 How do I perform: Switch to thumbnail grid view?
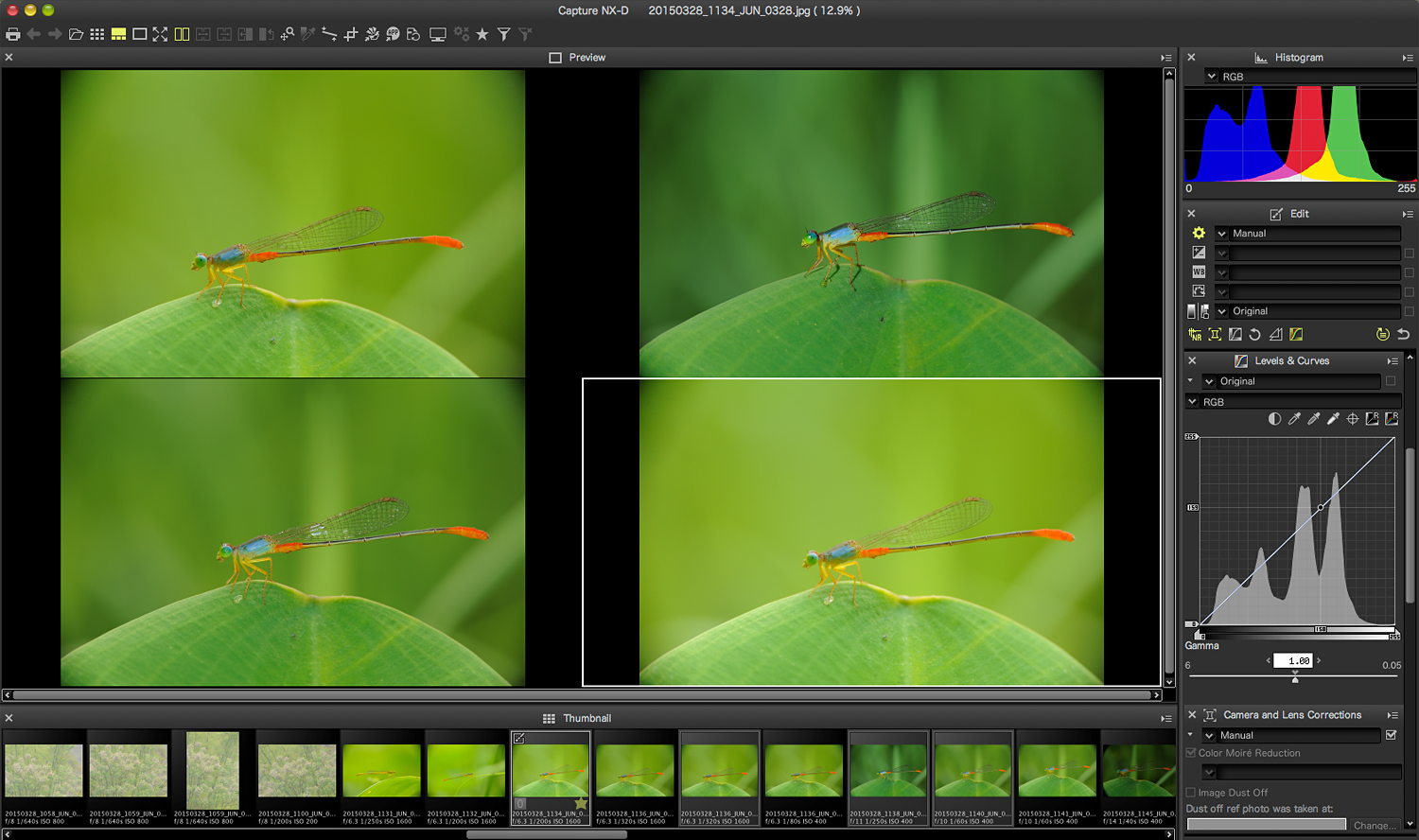tap(96, 34)
